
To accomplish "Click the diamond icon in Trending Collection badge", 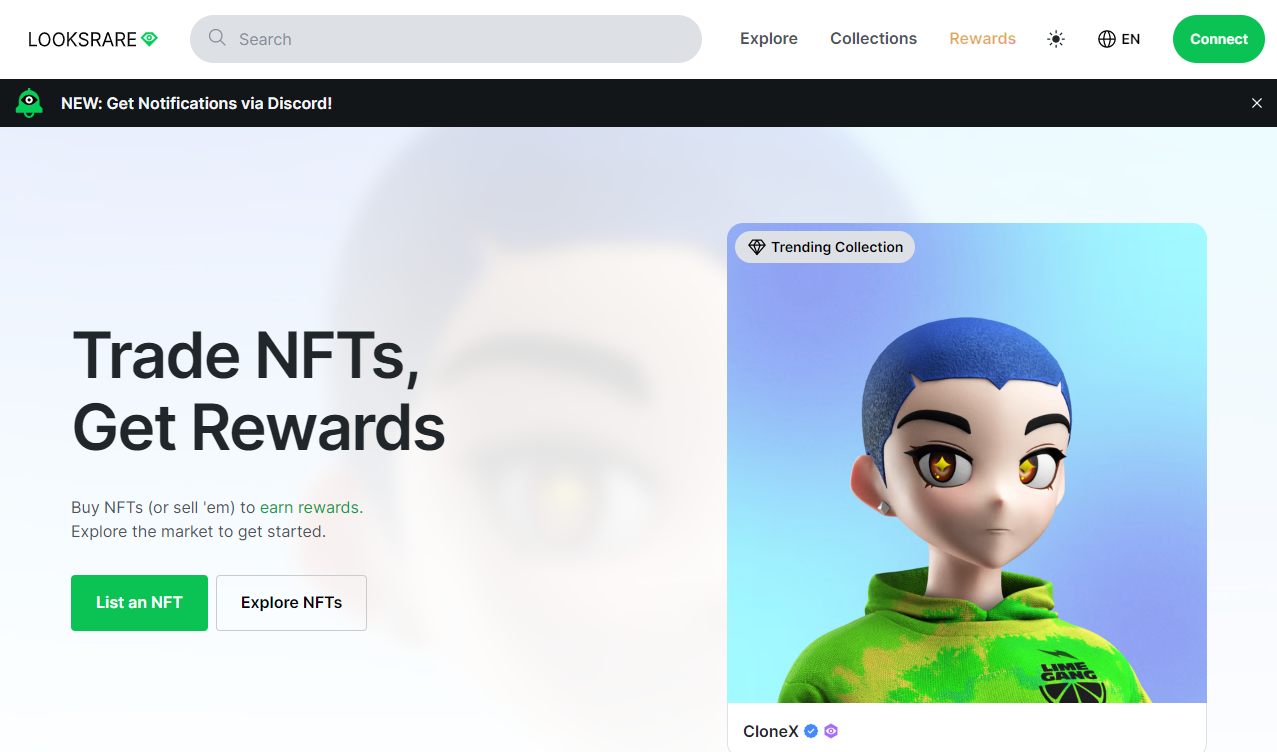I will click(756, 247).
